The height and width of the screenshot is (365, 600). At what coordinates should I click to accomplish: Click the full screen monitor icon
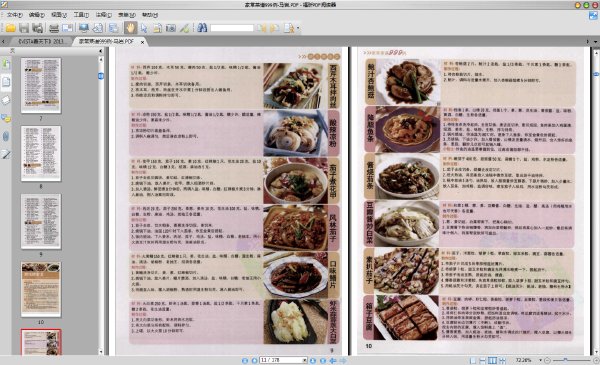[84, 28]
